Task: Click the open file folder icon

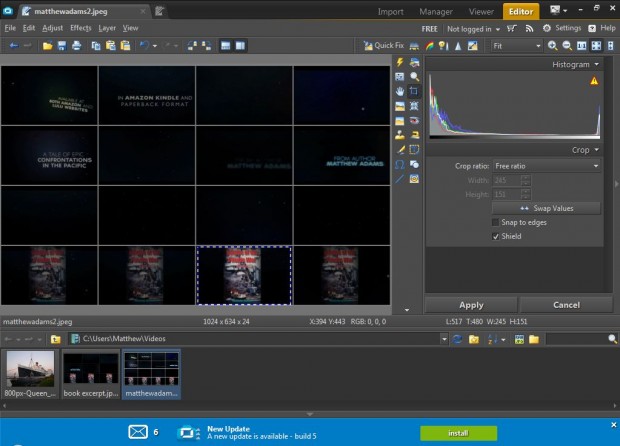Action: pos(47,46)
